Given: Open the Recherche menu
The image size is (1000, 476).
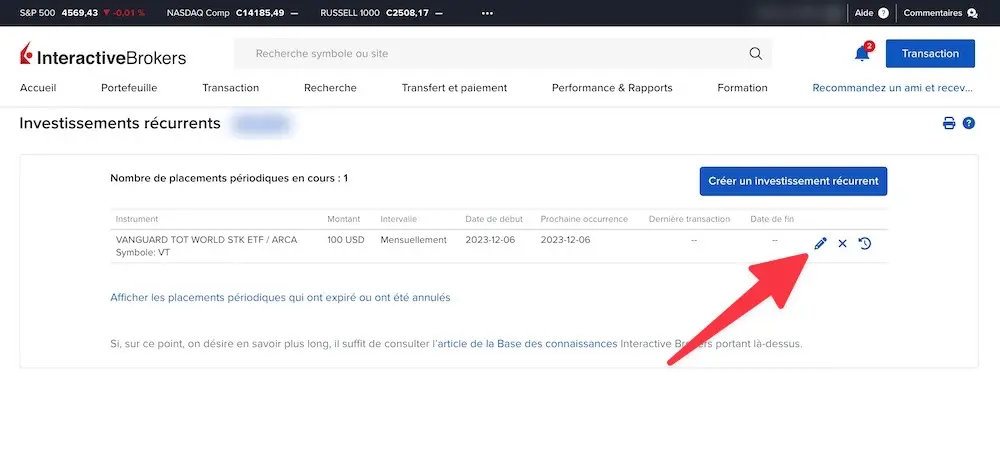Looking at the screenshot, I should [x=330, y=88].
